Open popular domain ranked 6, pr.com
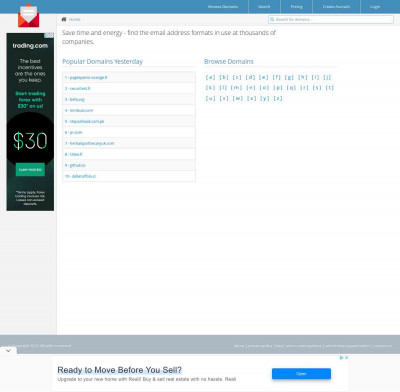400x392 pixels. point(73,132)
